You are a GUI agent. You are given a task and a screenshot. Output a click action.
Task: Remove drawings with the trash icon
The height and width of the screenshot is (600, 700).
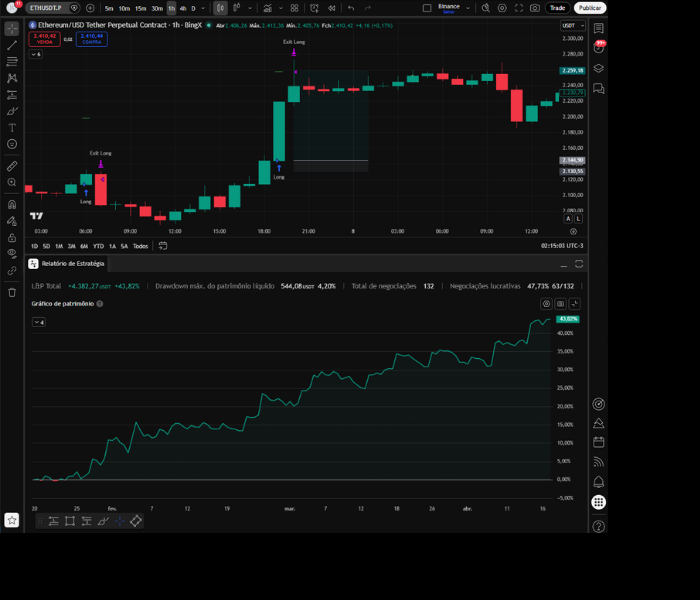(12, 292)
